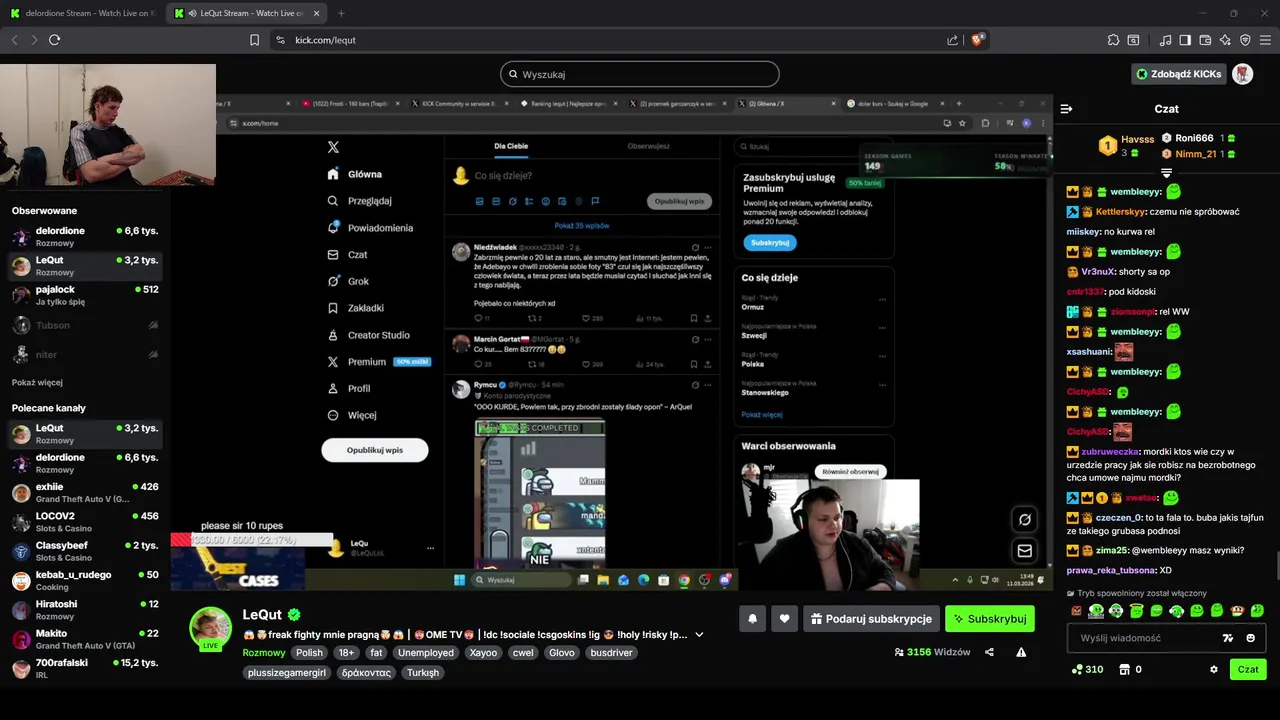Open delordione in Obserwowane list
The height and width of the screenshot is (720, 1280).
(85, 236)
